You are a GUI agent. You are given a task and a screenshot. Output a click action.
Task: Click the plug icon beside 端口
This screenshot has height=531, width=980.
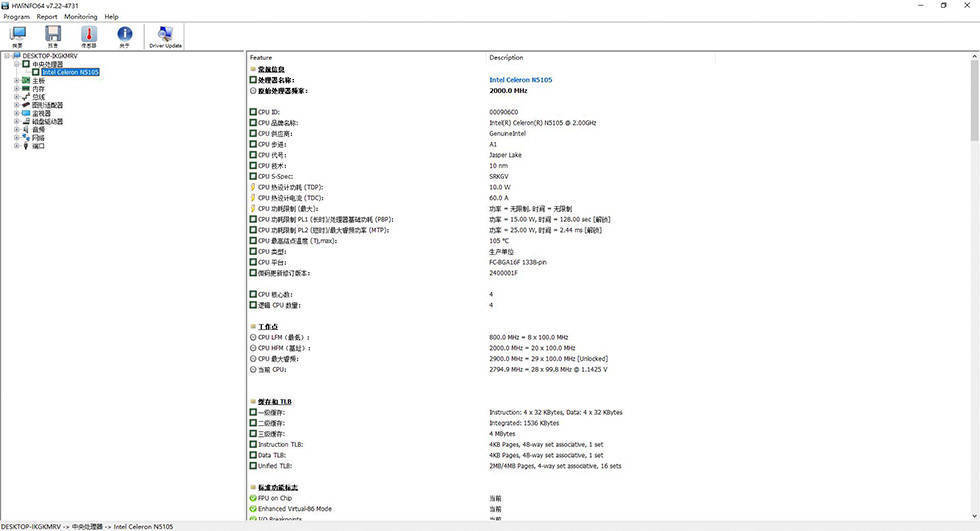point(26,146)
